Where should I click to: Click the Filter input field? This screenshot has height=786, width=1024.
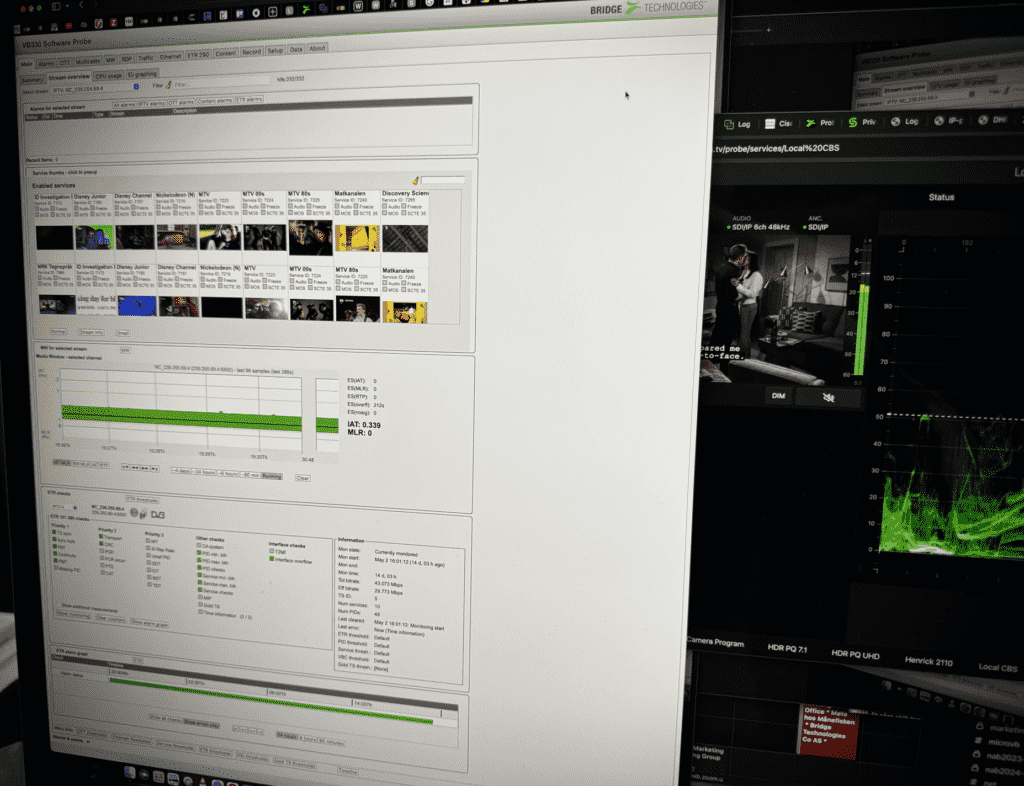click(x=222, y=82)
